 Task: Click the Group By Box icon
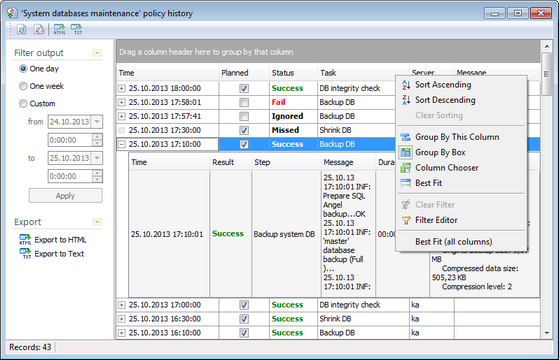[406, 152]
